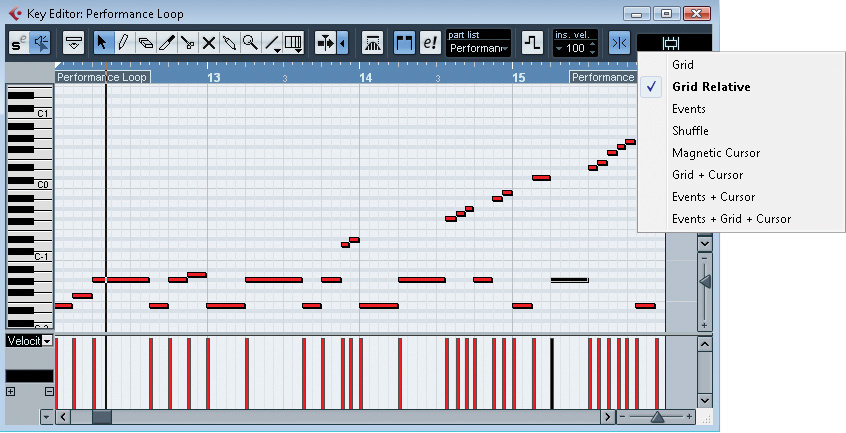Click the Show Info line button
Image resolution: width=846 pixels, height=433 pixels.
point(73,43)
